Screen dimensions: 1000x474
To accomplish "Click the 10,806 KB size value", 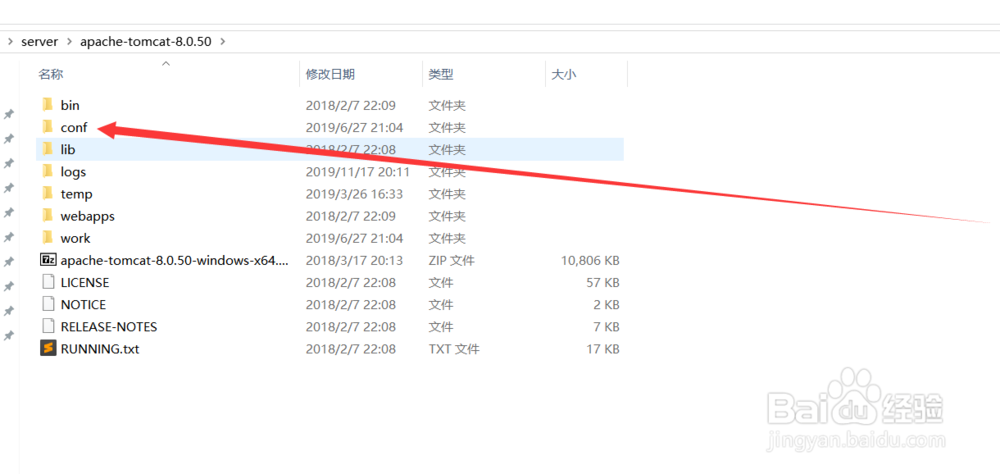I will (x=590, y=261).
